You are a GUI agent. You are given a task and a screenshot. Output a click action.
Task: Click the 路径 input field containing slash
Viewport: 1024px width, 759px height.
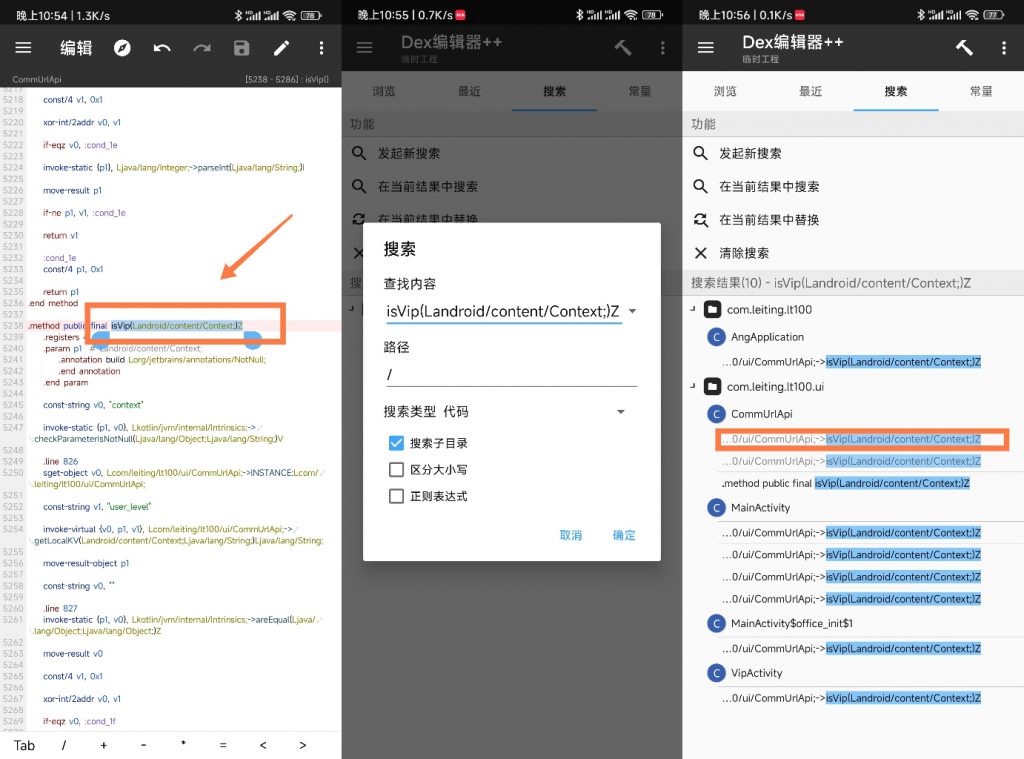(510, 374)
